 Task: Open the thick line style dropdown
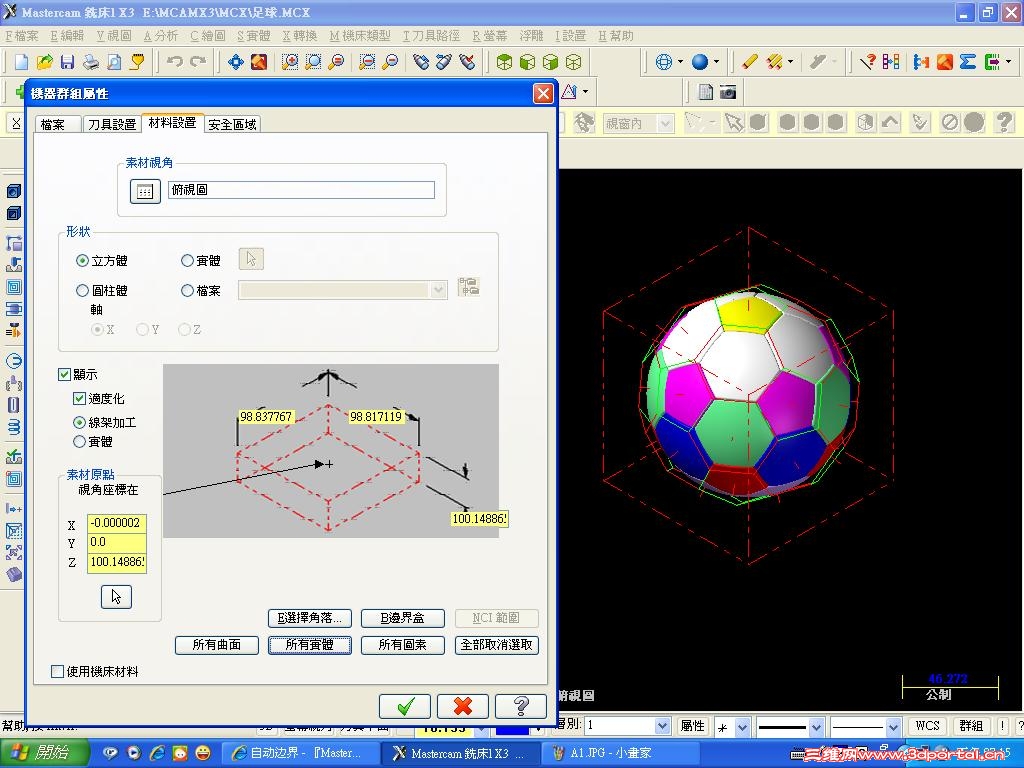[x=816, y=726]
